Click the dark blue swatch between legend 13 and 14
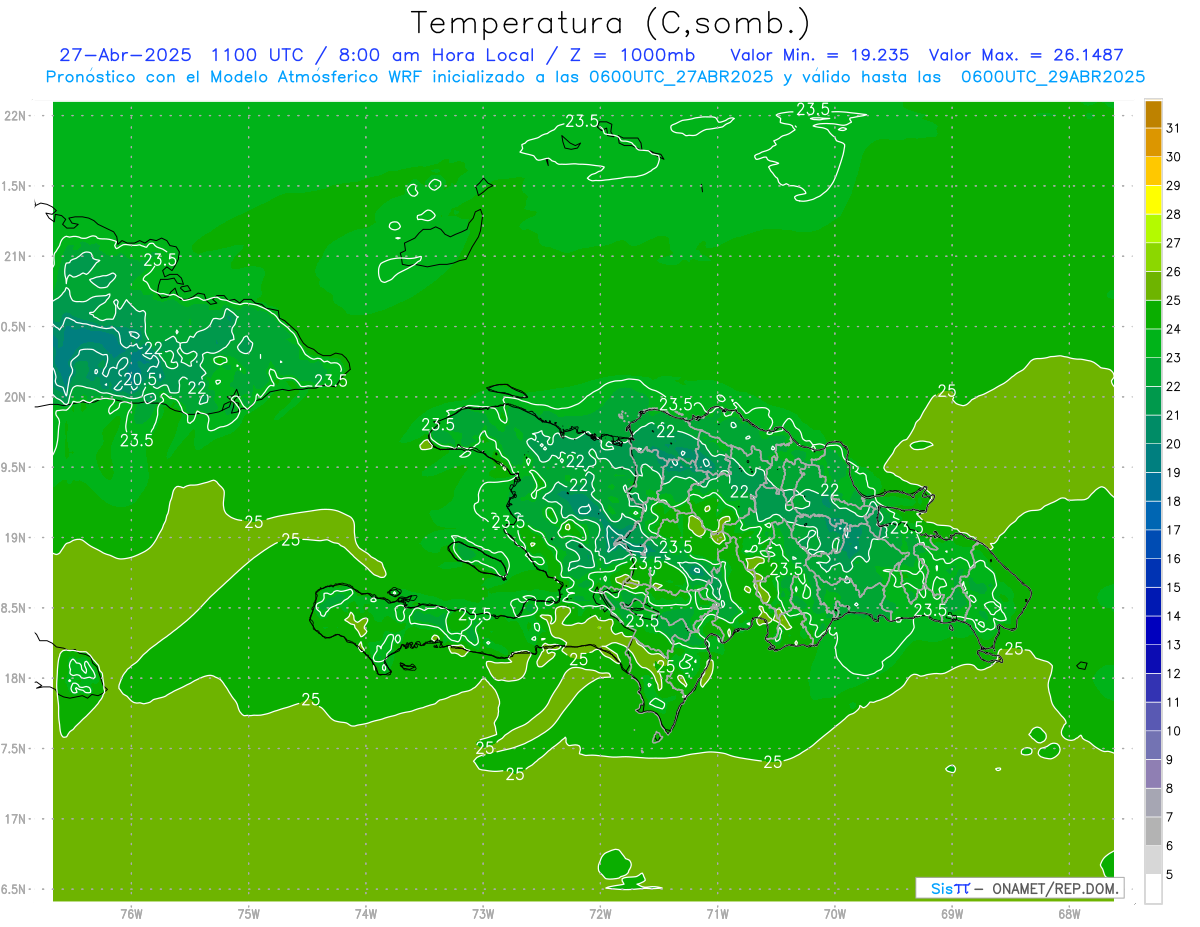 click(x=1153, y=631)
